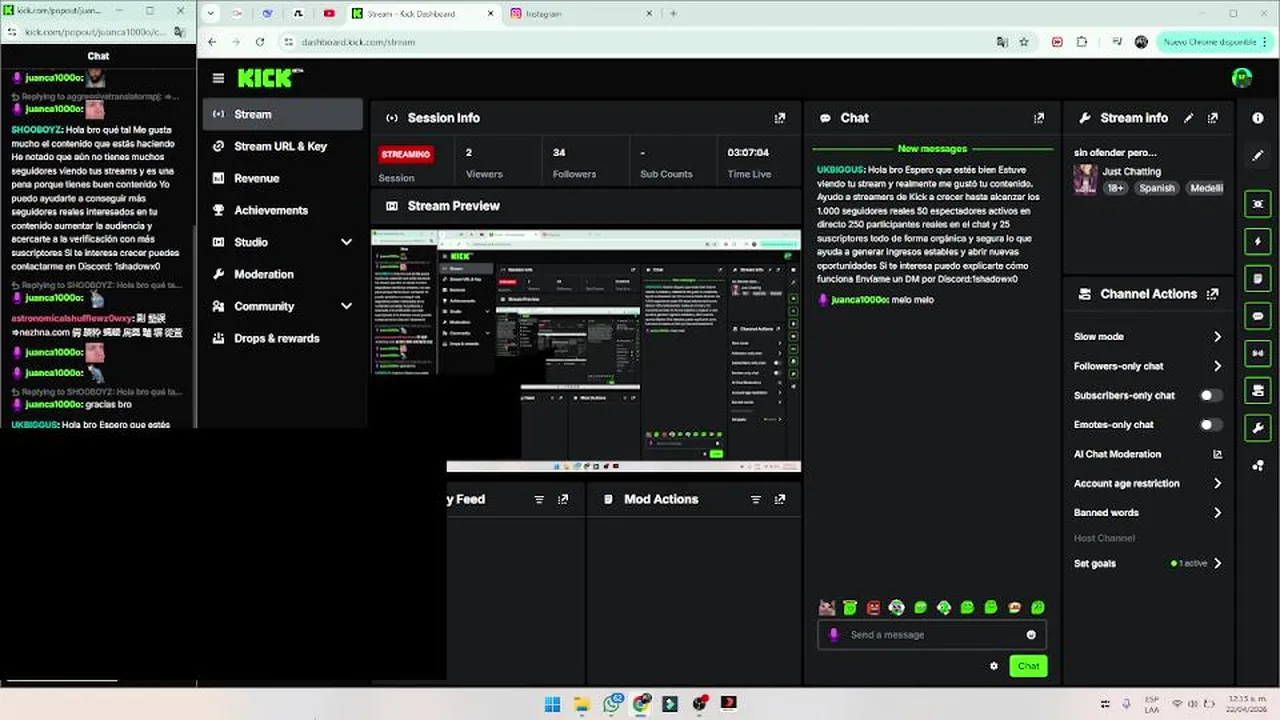The height and width of the screenshot is (720, 1280).
Task: Open Moderation page in sidebar
Action: coord(283,274)
